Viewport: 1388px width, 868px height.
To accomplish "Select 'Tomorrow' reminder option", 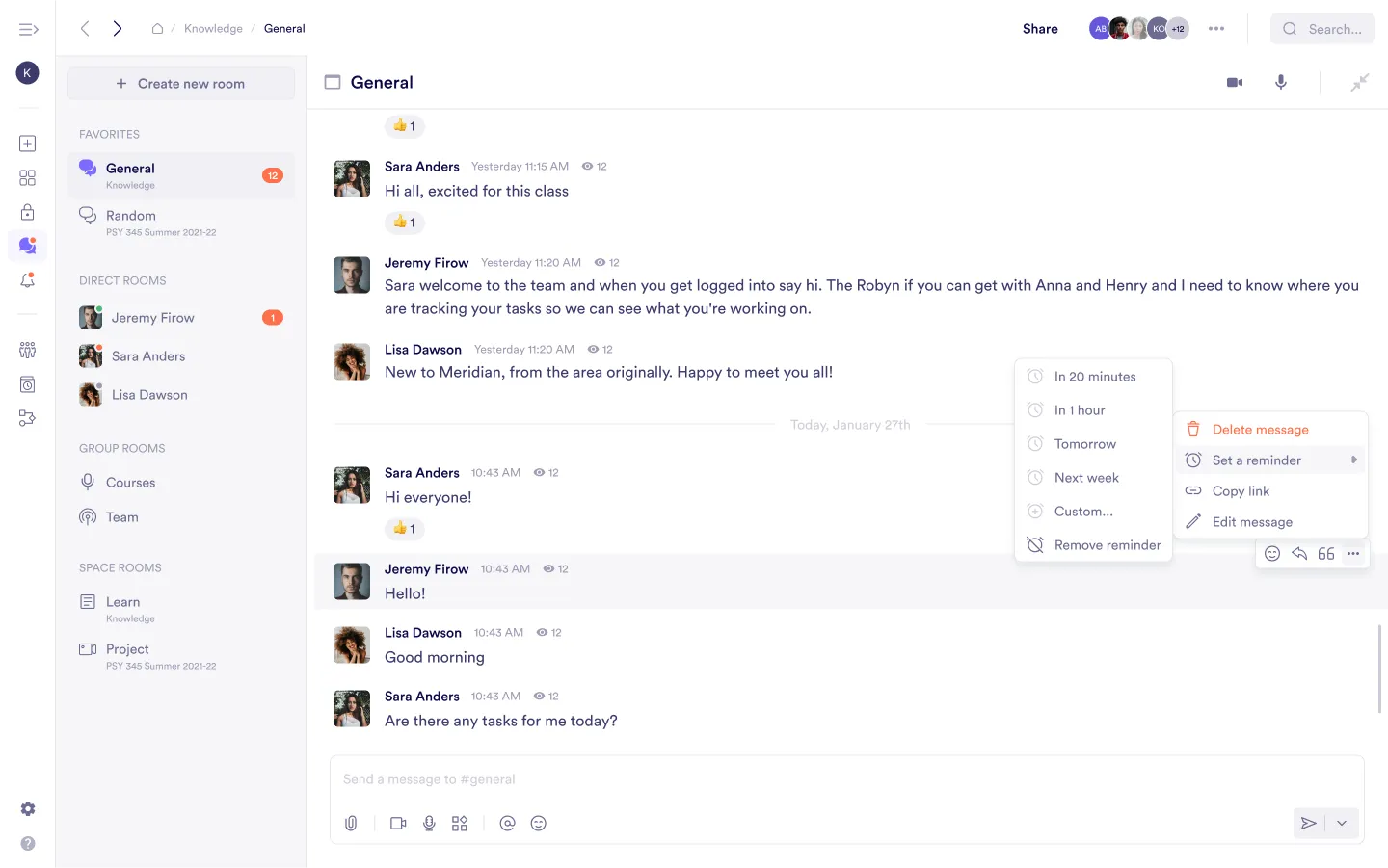I will [1084, 444].
